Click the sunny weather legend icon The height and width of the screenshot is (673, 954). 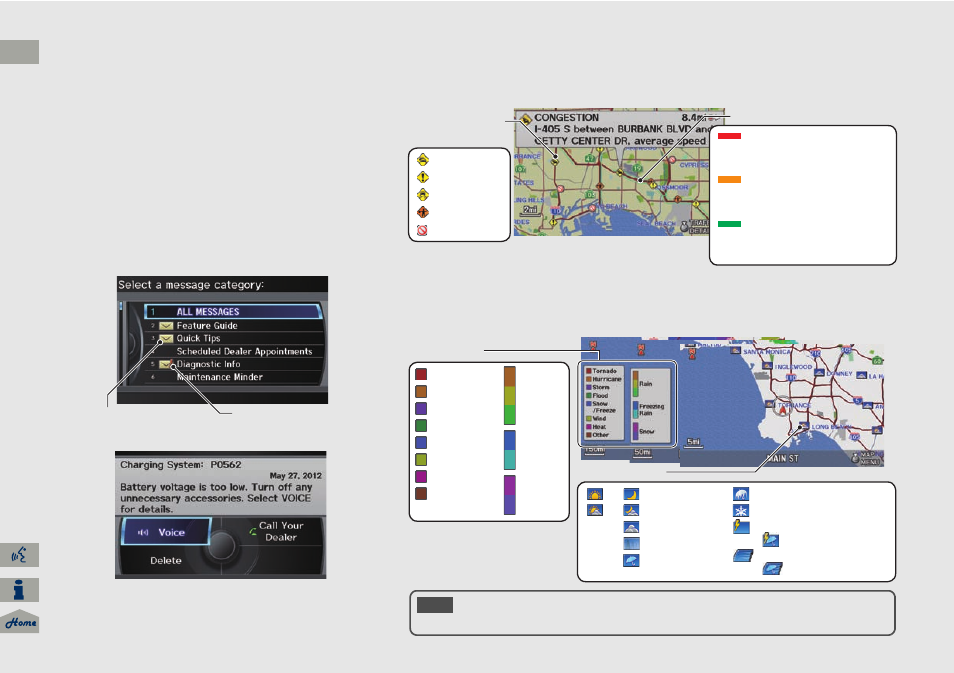[594, 494]
